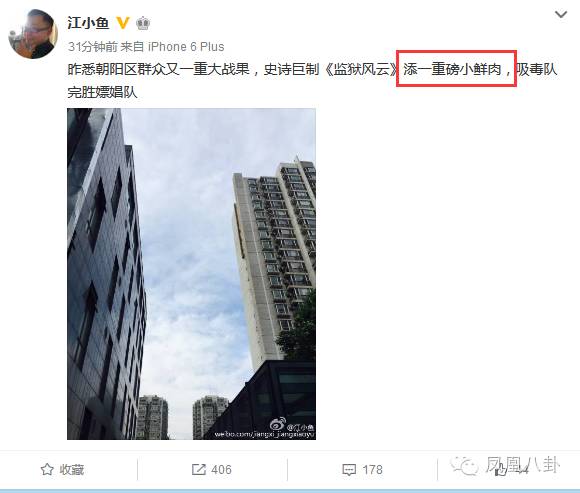Click the 406 repost count
The height and width of the screenshot is (493, 580).
pyautogui.click(x=221, y=470)
